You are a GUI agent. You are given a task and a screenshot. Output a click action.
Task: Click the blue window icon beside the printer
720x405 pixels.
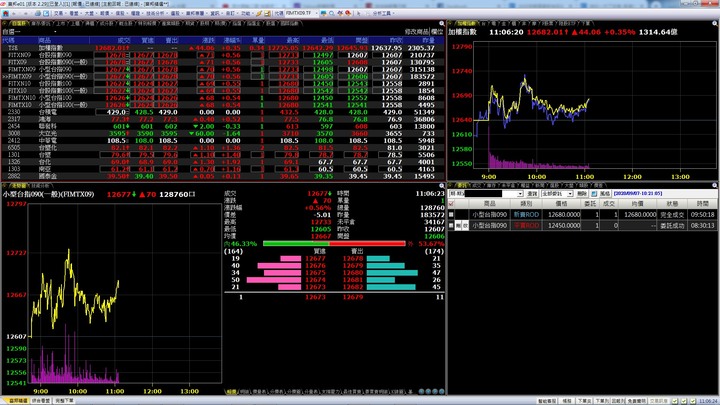click(x=46, y=14)
